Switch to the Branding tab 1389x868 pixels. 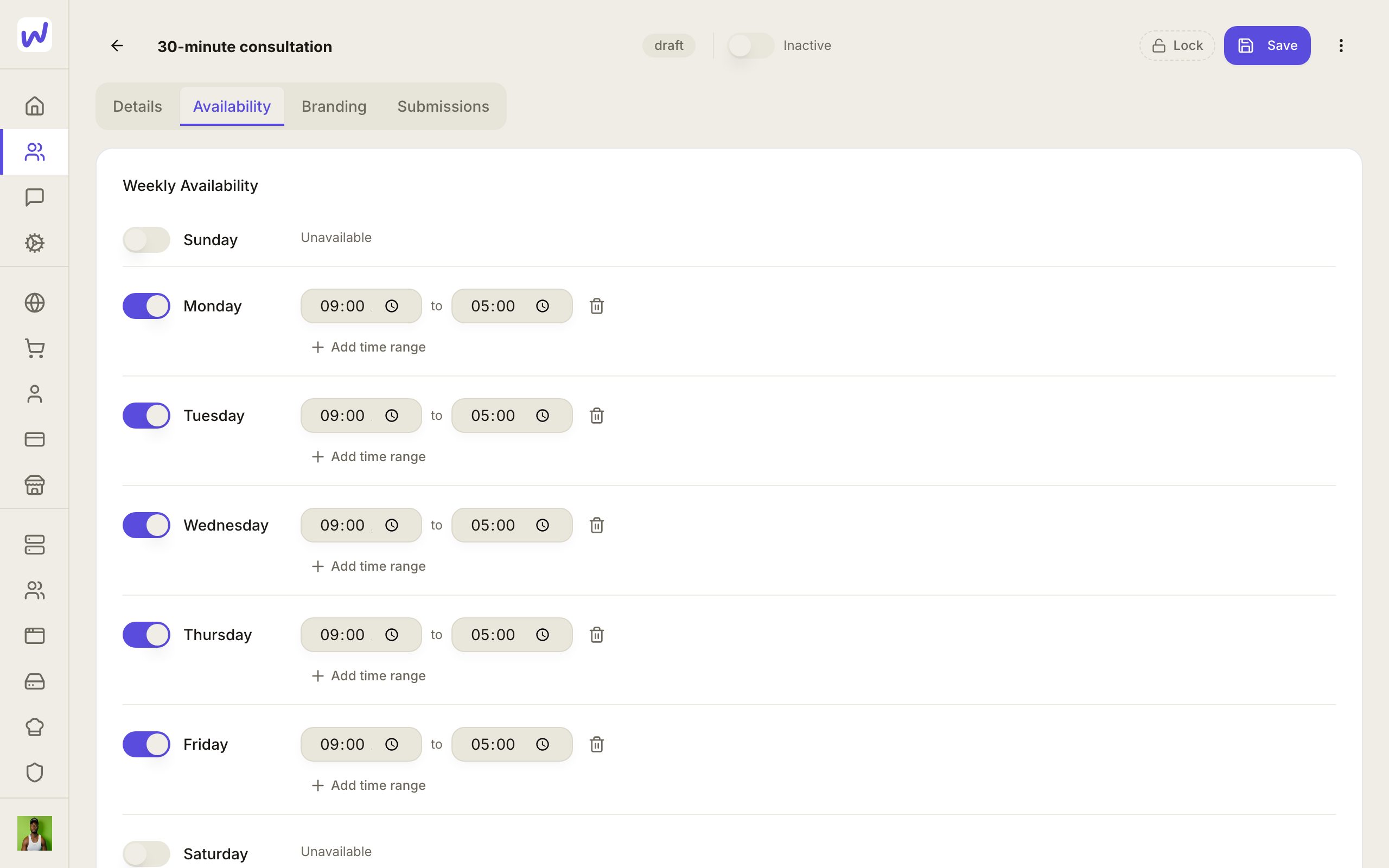pos(334,106)
